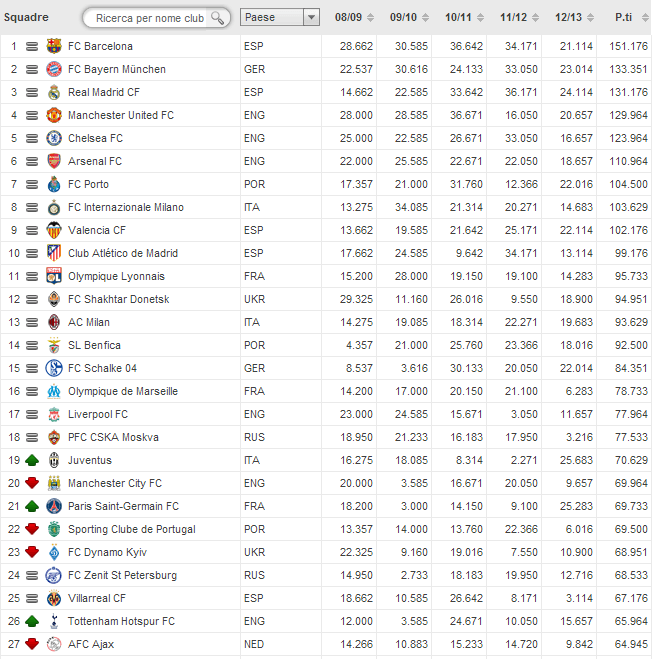Open the FC Bayern München link

point(116,69)
